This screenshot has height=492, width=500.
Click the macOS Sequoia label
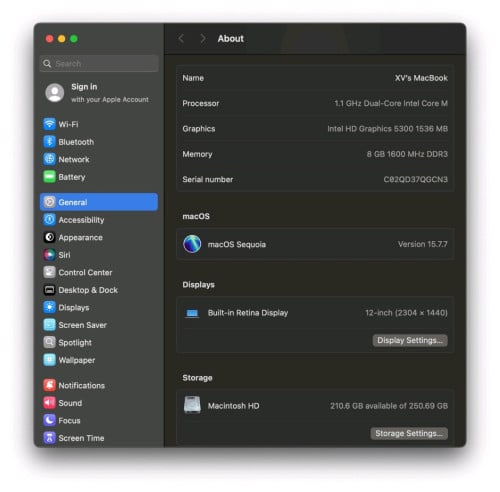pos(237,244)
